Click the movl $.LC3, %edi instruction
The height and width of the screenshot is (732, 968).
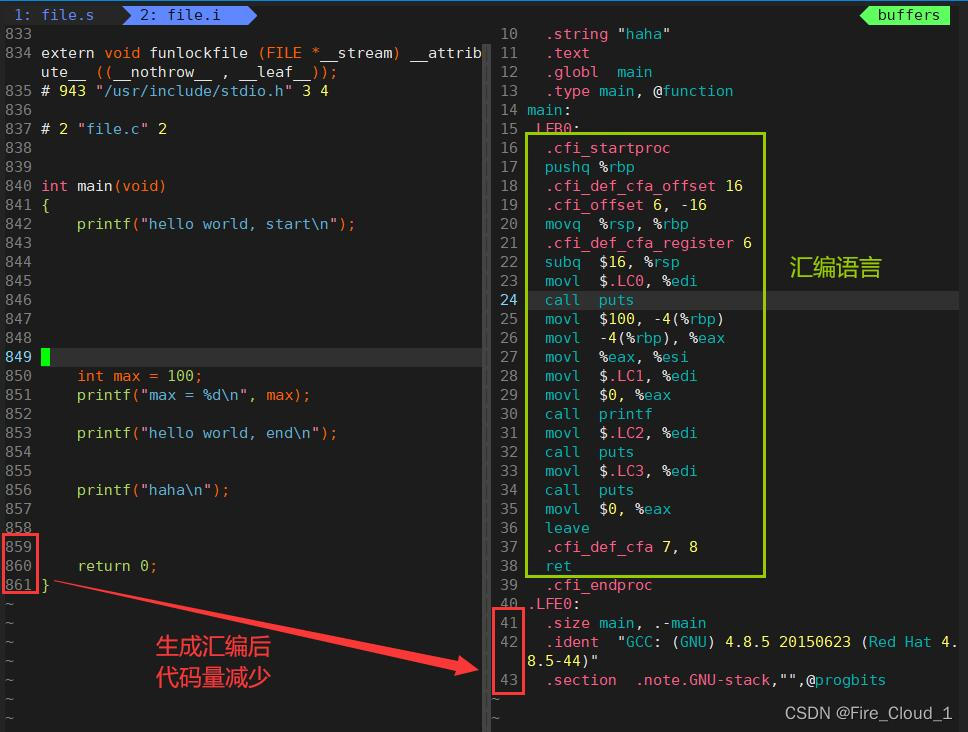pyautogui.click(x=621, y=471)
